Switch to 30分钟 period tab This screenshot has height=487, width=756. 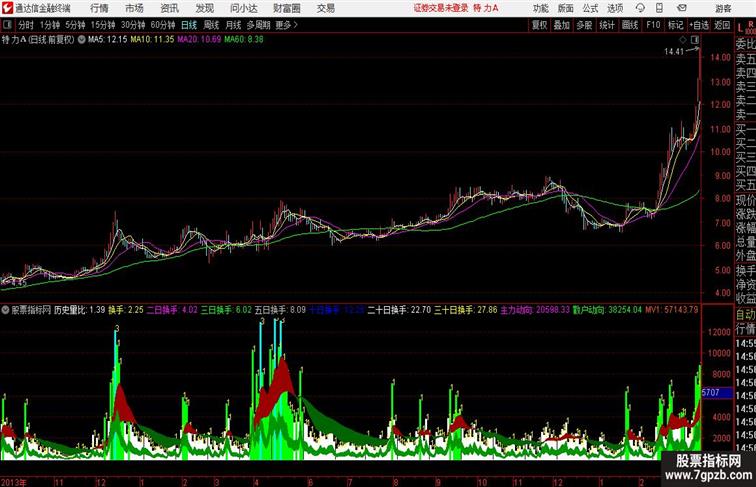click(x=133, y=25)
